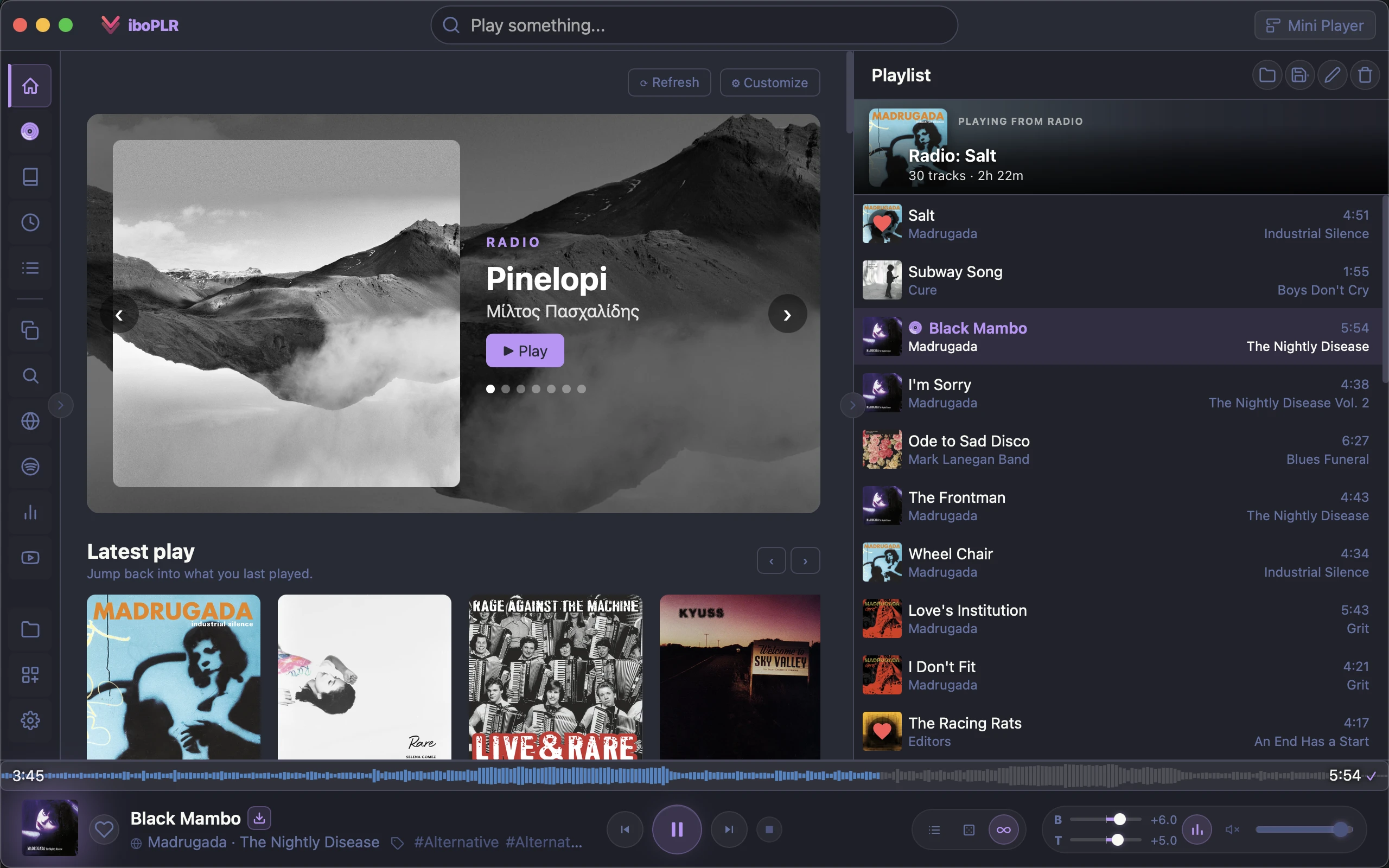Select the last carousel dot
The width and height of the screenshot is (1389, 868).
(x=582, y=389)
